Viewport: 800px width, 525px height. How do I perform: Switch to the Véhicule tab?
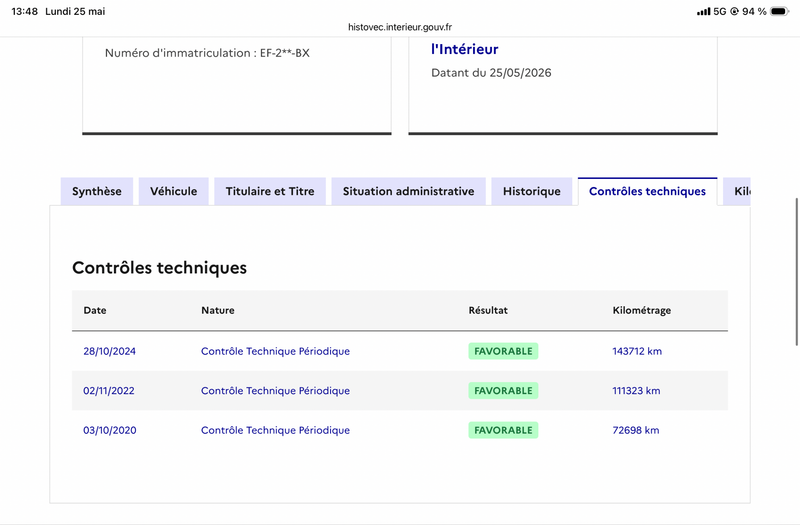173,191
